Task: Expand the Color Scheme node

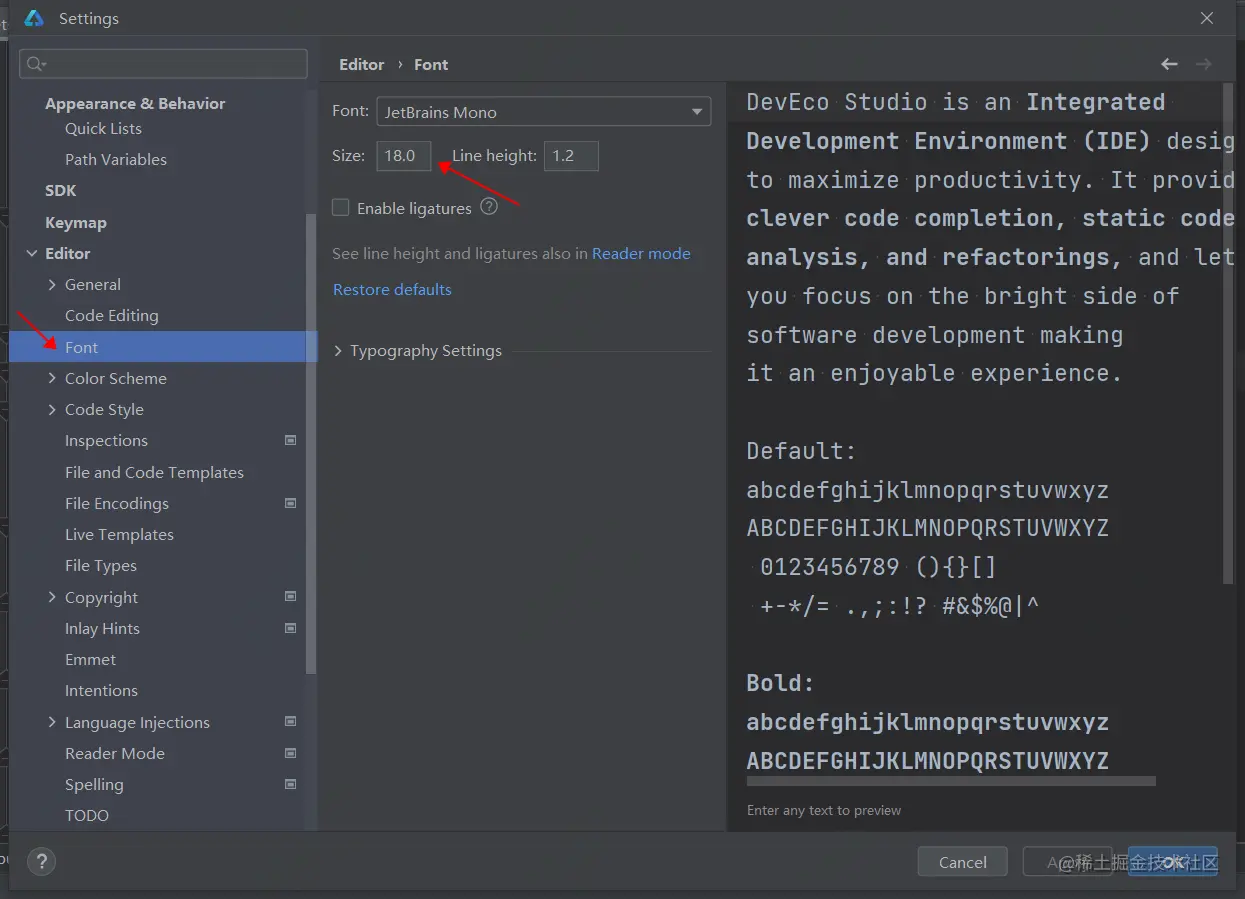Action: [52, 378]
